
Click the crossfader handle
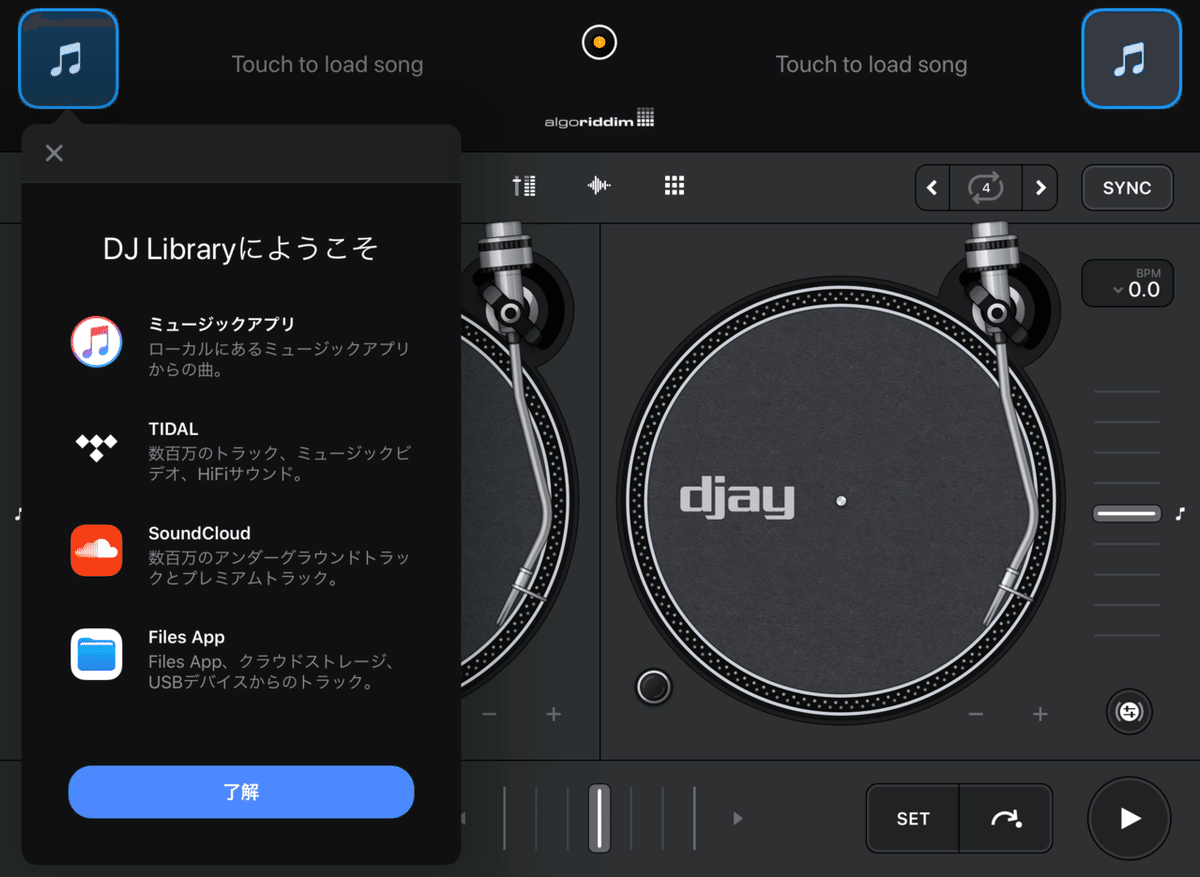pos(599,818)
